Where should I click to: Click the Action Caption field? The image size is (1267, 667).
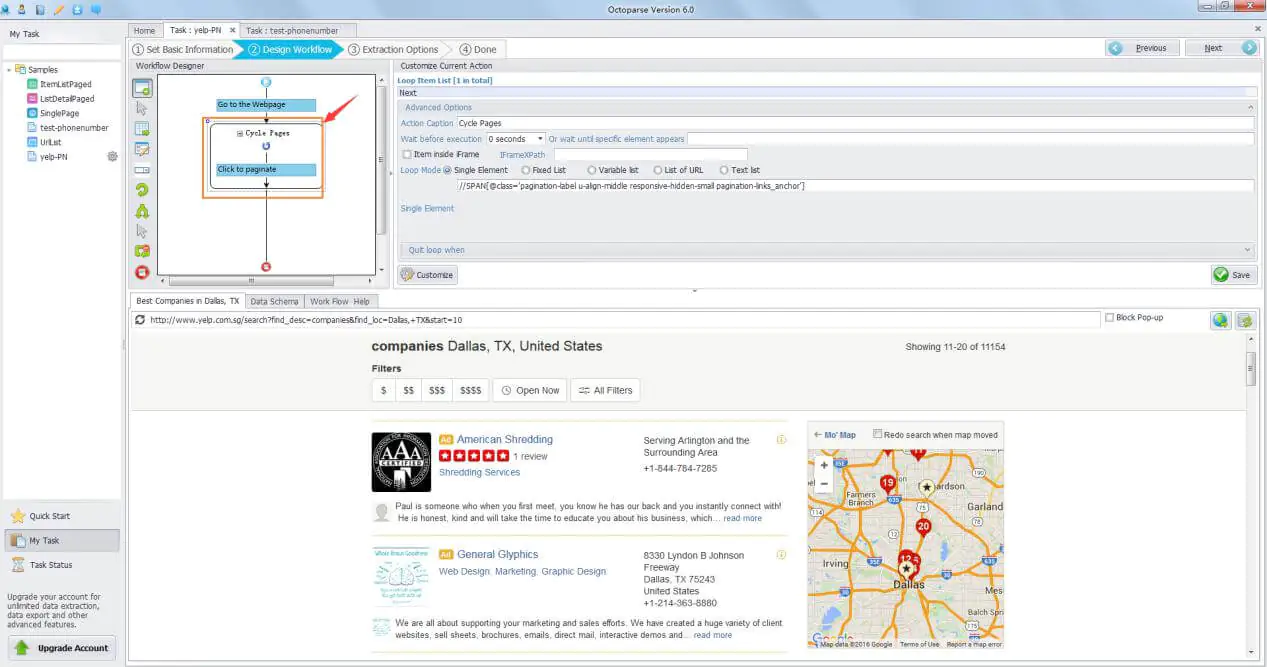tap(854, 124)
